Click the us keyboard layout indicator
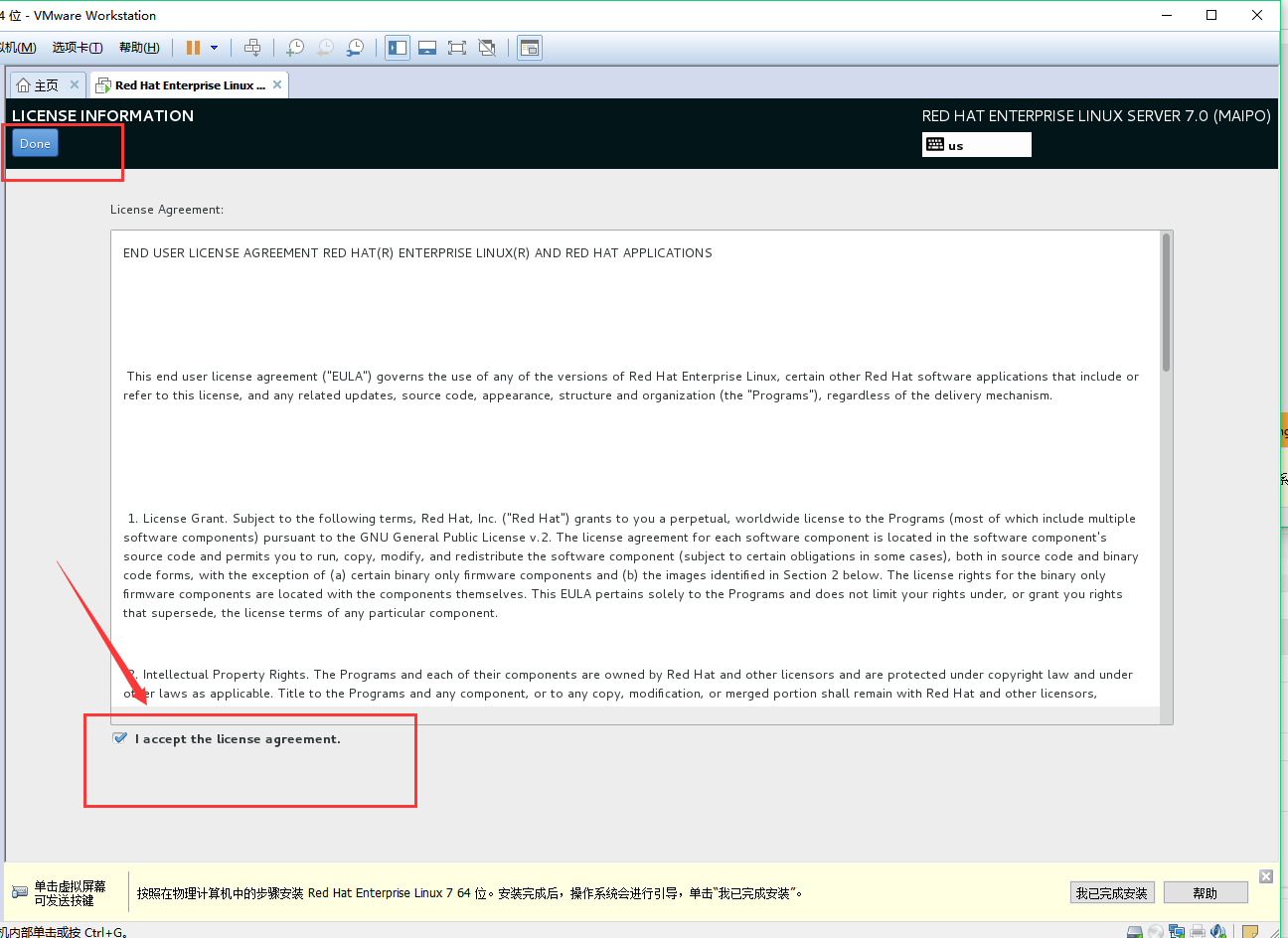The image size is (1288, 938). click(x=977, y=145)
